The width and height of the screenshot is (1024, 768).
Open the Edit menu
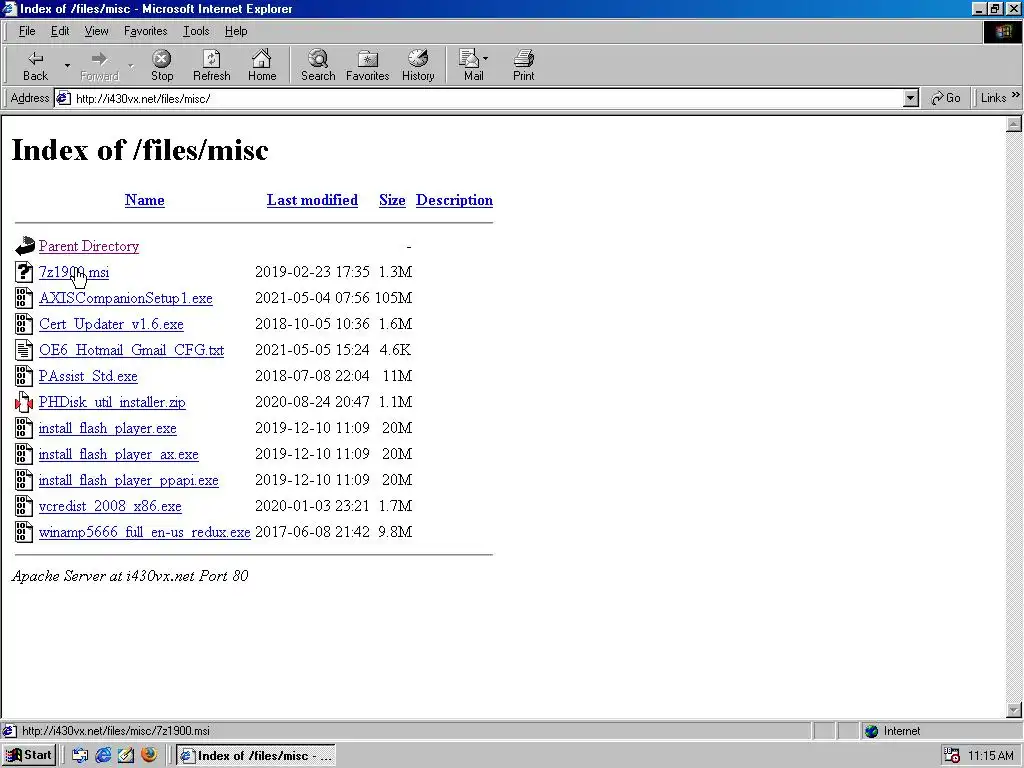click(x=60, y=31)
